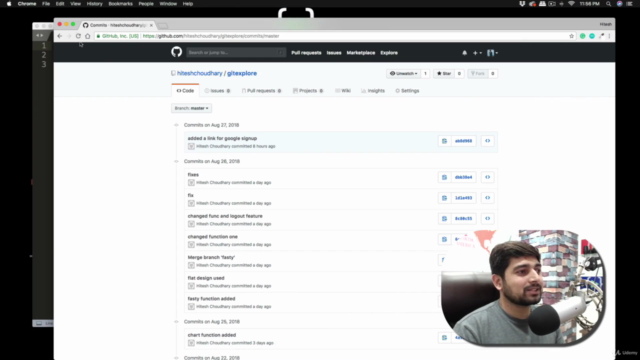Viewport: 640px width, 360px height.
Task: Click the Chrome home icon
Action: (87, 36)
